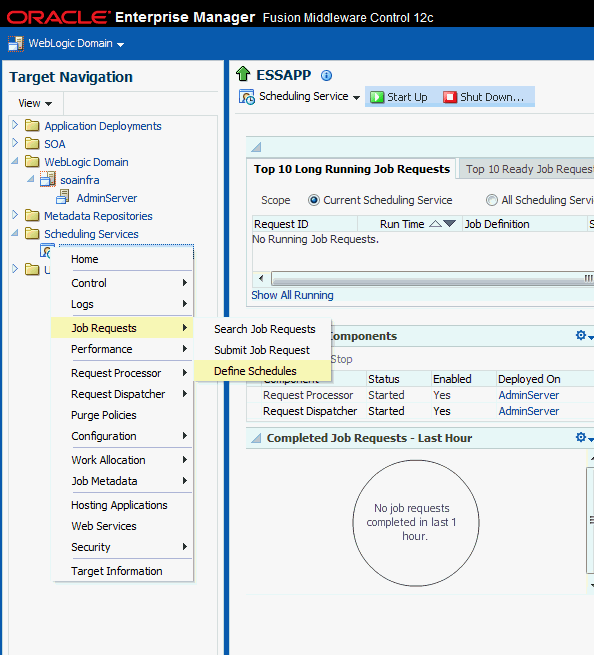Click the AdminServer icon in the tree
The height and width of the screenshot is (655, 594).
(63, 197)
